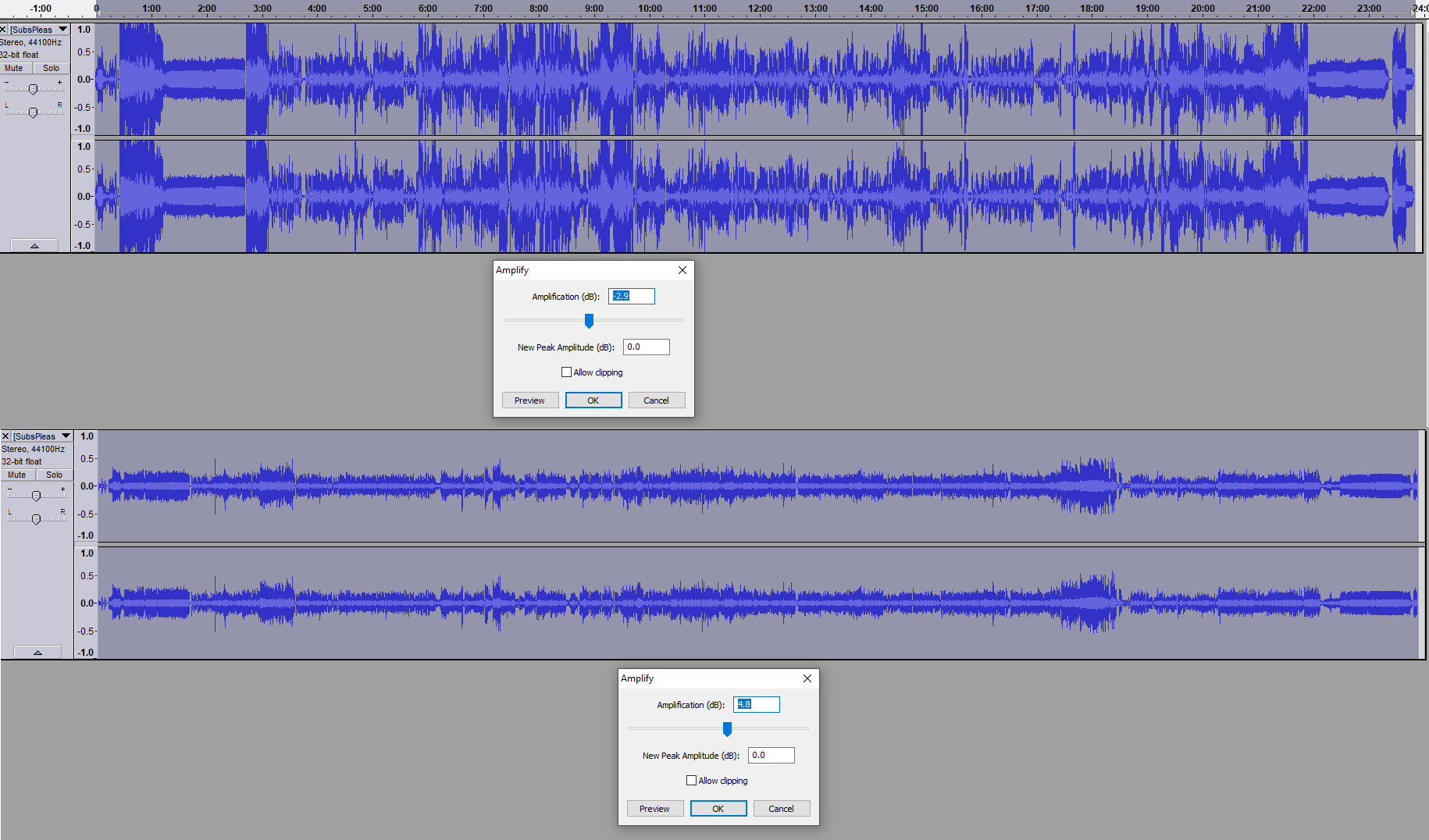
Task: Click the upper track's "32-bit float" label
Action: [20, 55]
